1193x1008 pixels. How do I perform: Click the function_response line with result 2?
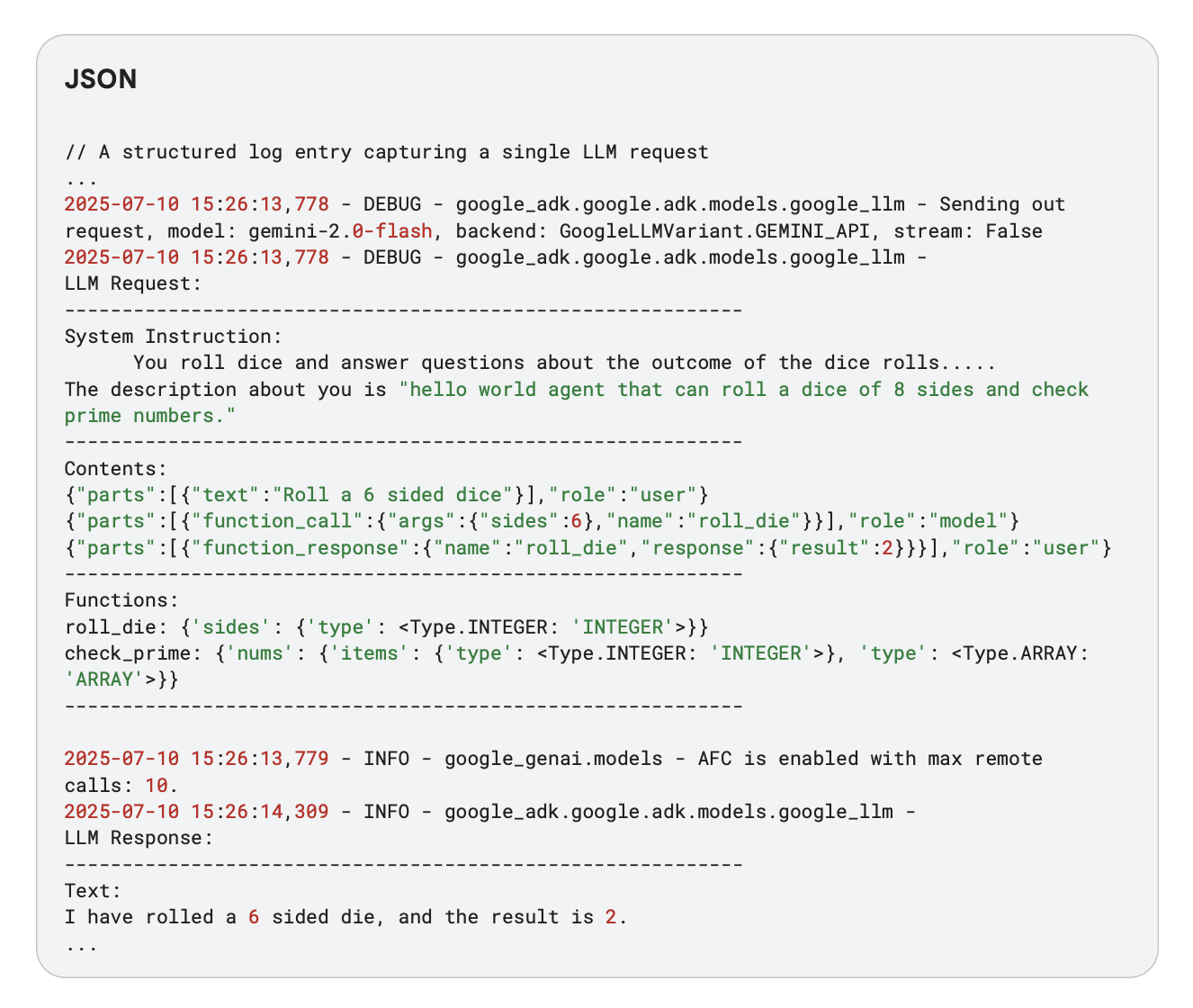(x=588, y=548)
